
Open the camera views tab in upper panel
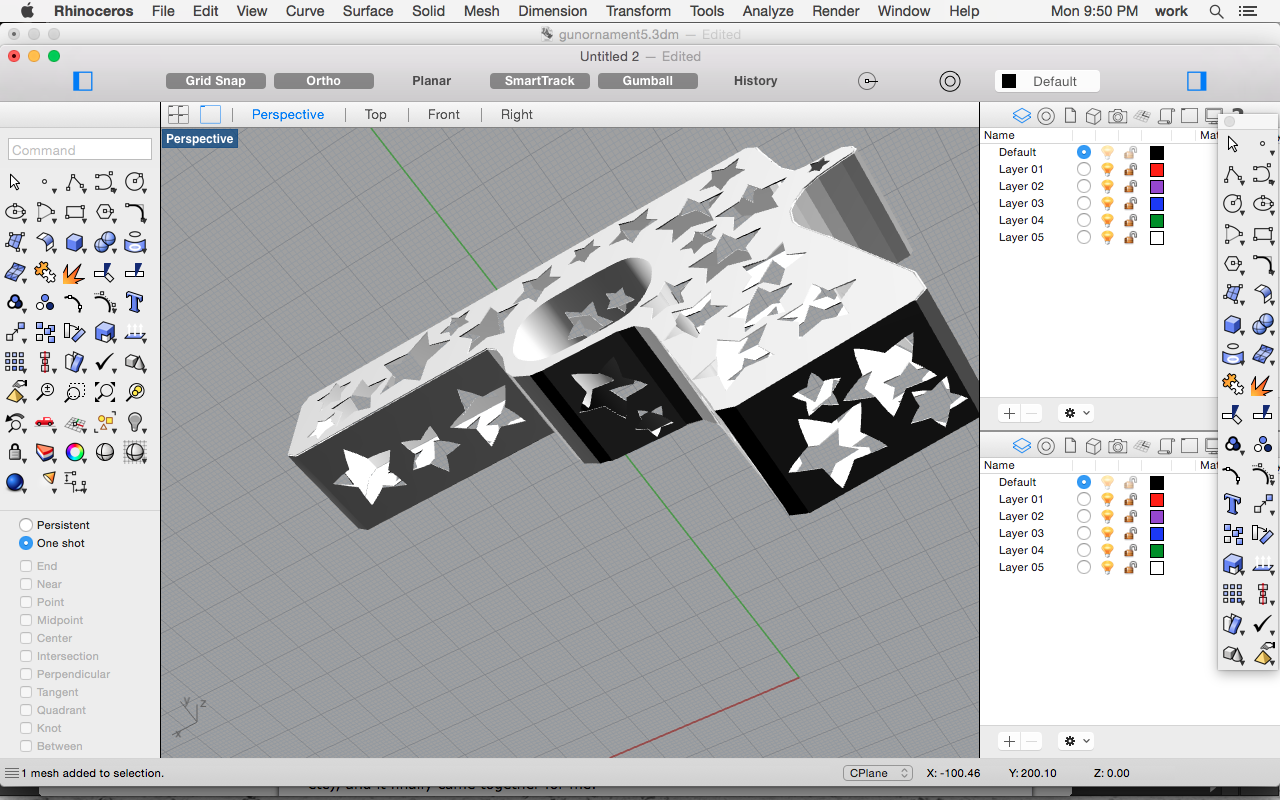1118,115
